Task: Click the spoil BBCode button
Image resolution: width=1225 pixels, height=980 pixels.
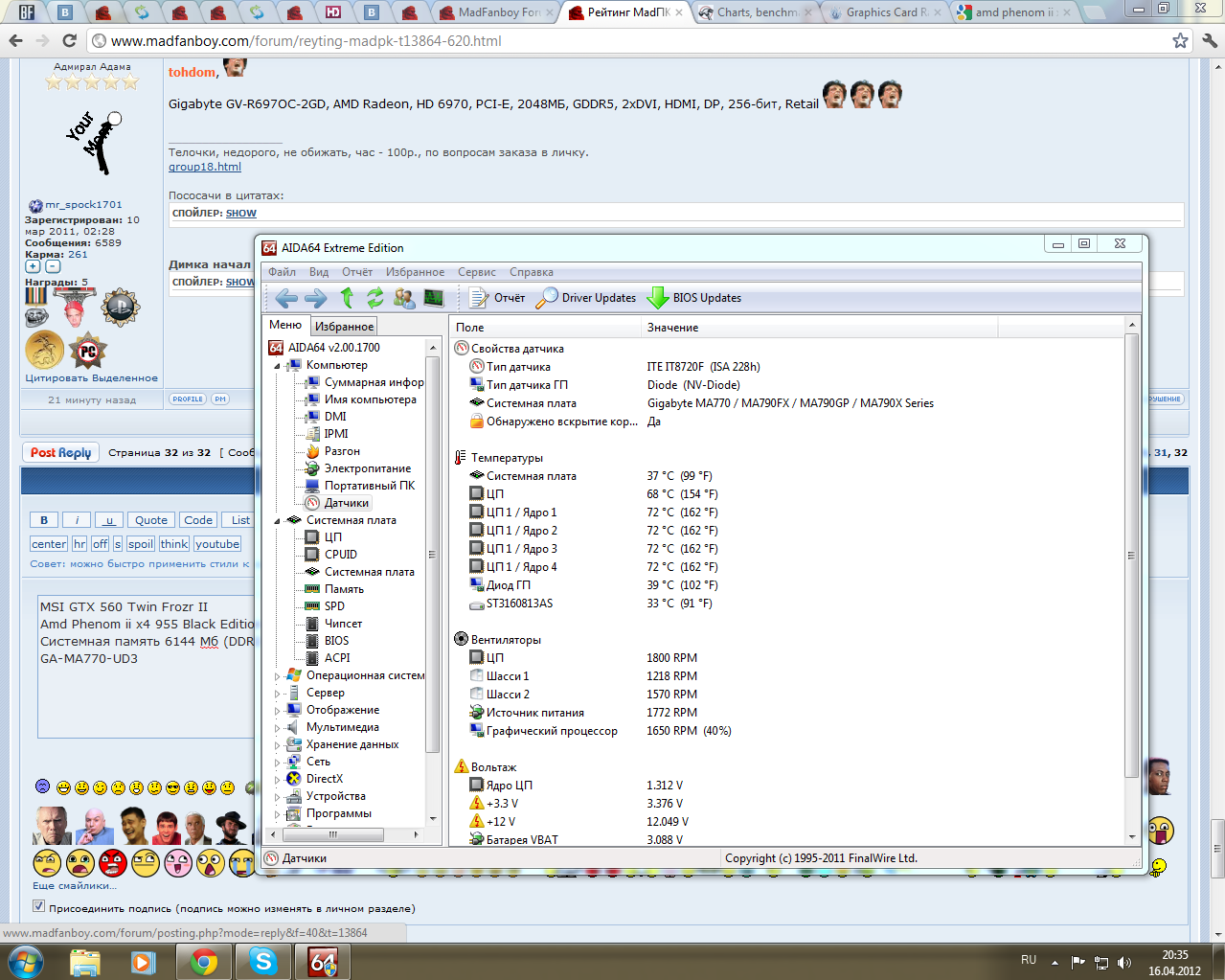Action: coord(141,544)
